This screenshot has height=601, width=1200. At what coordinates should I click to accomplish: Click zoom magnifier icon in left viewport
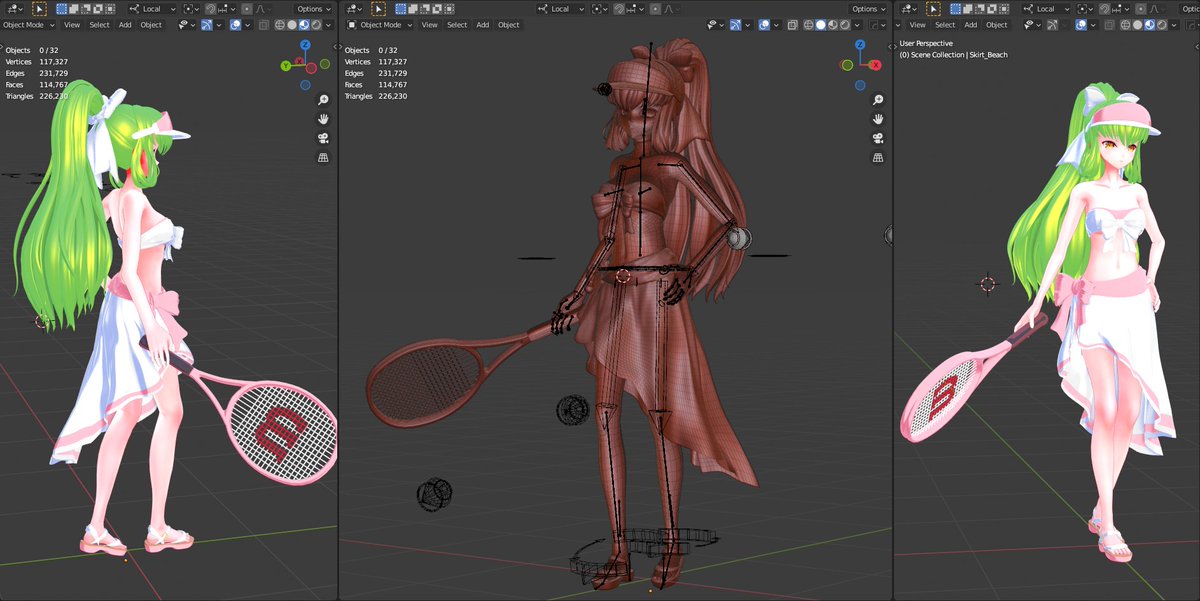point(323,100)
